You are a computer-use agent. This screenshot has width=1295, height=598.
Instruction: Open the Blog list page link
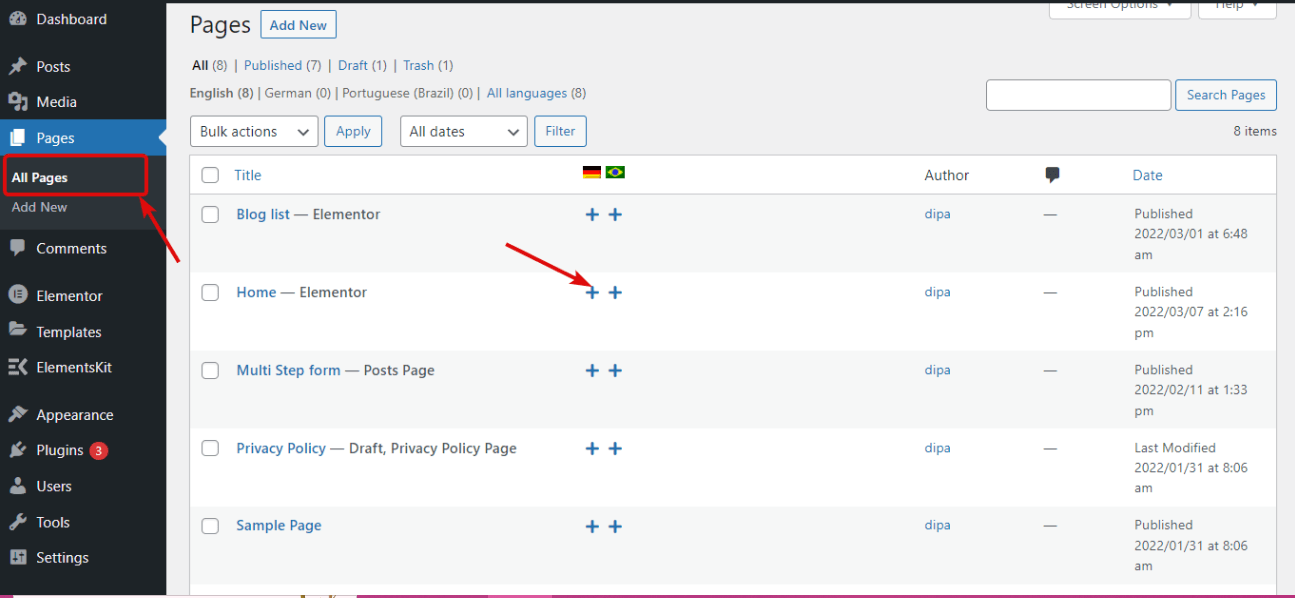coord(263,214)
